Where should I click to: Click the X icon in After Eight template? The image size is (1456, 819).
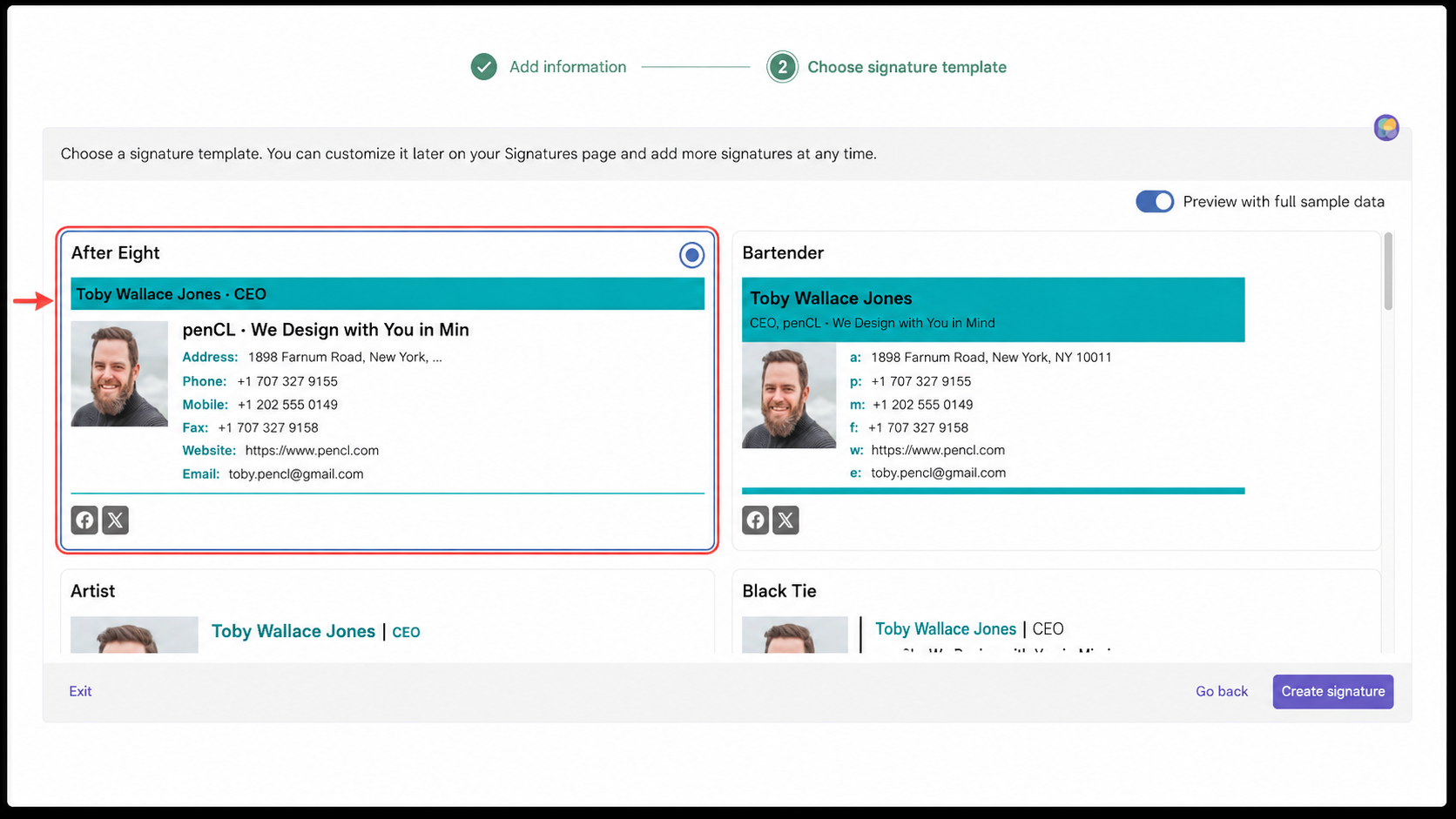coord(115,520)
